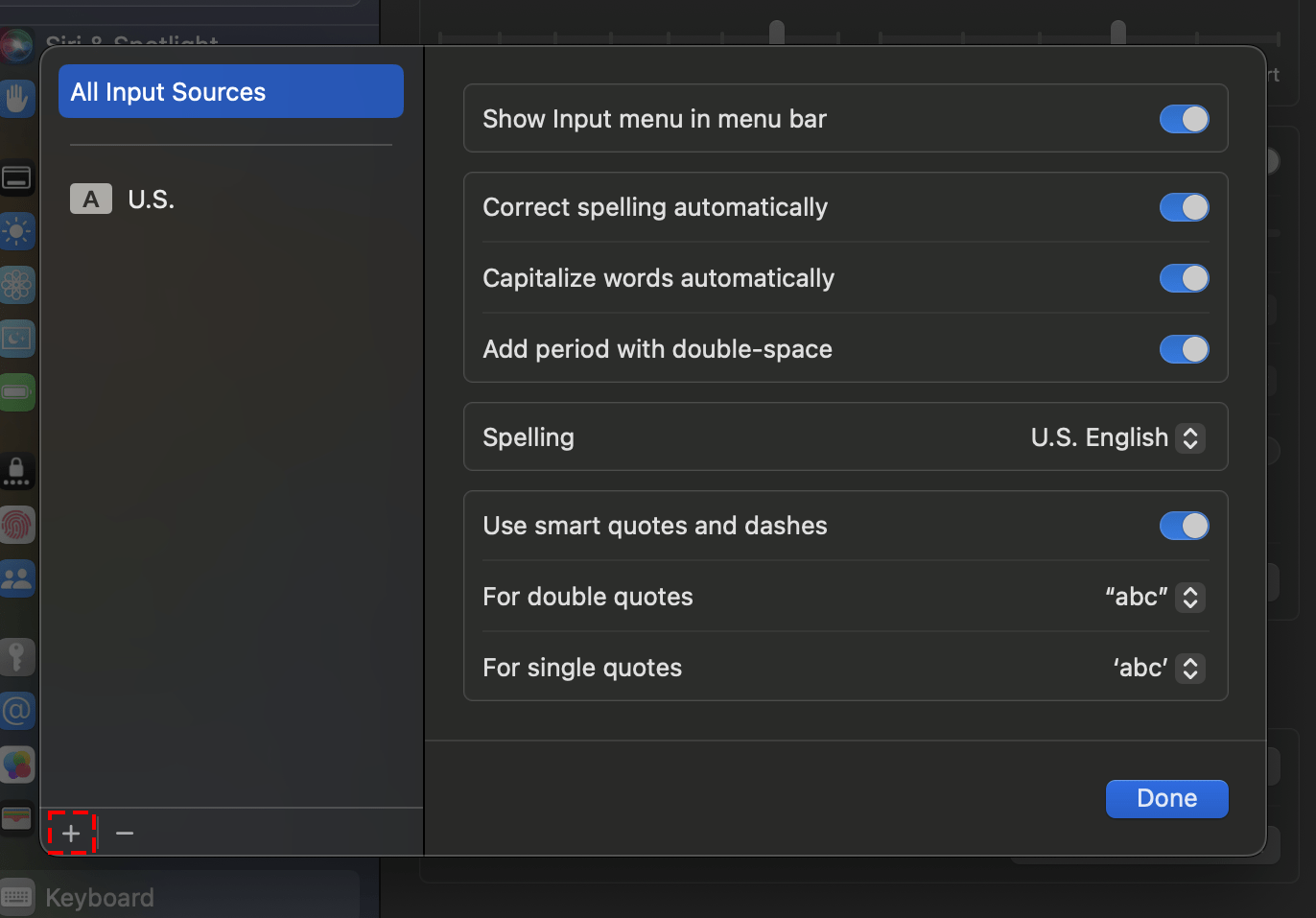1316x918 pixels.
Task: Open Users & Groups icon in sidebar
Action: click(17, 578)
